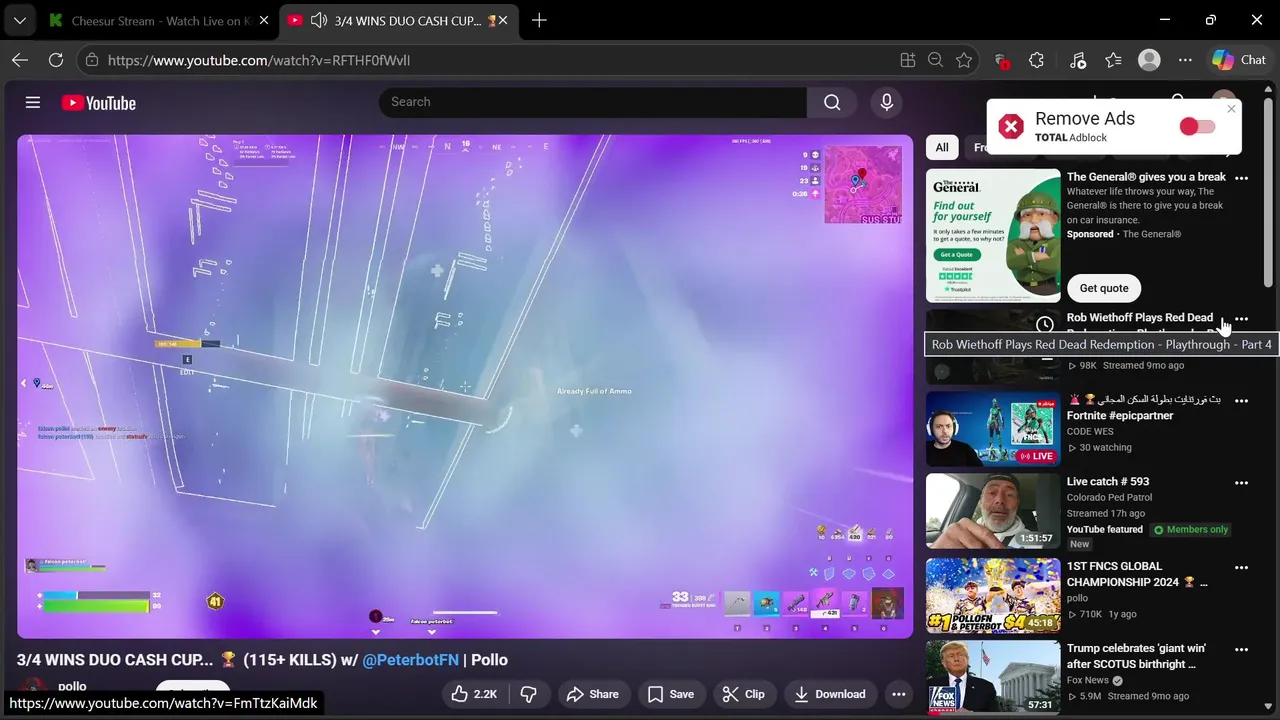Like the video showing 2.2K likes
1280x720 pixels.
[x=474, y=694]
